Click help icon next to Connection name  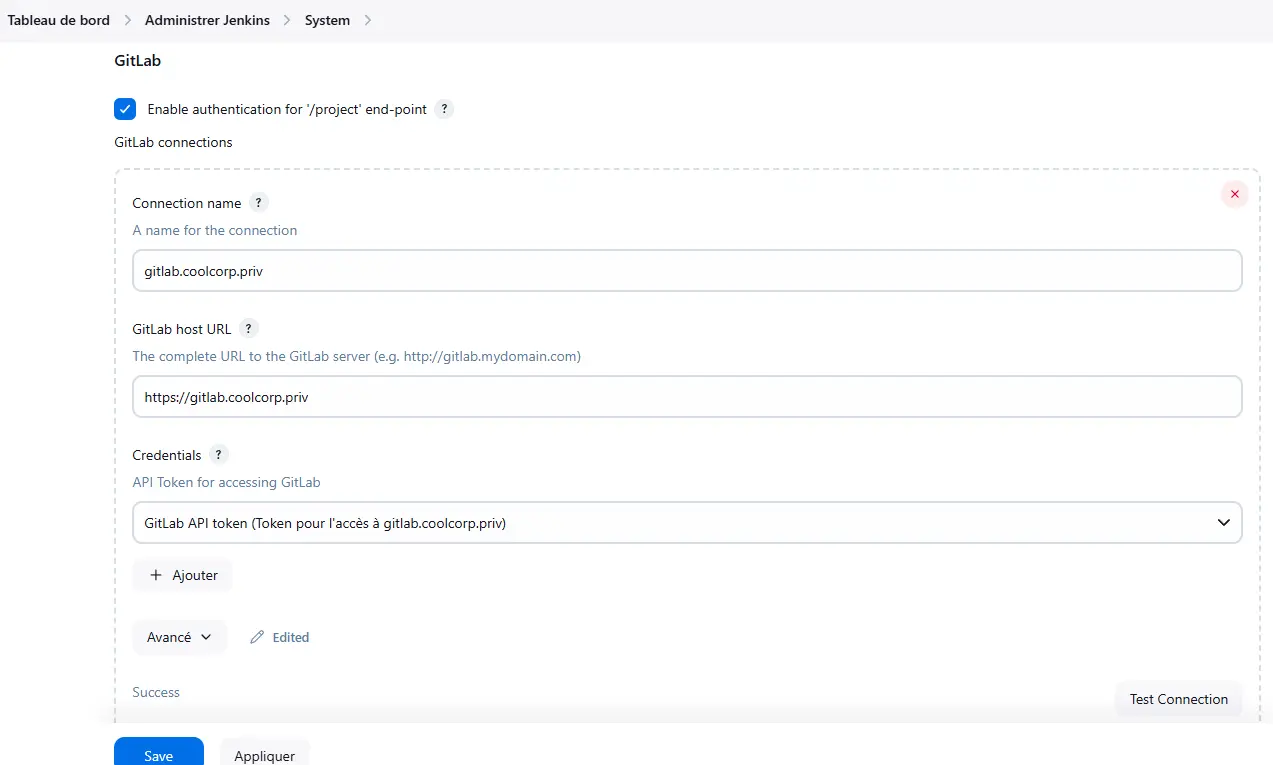pos(259,203)
